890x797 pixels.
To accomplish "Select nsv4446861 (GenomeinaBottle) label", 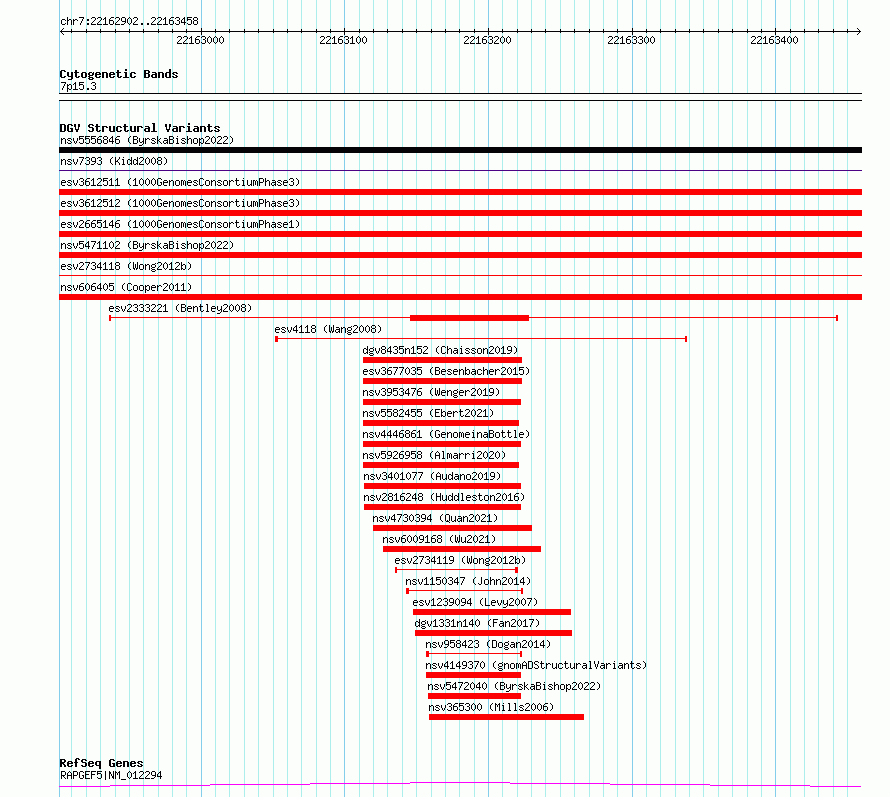I will pyautogui.click(x=446, y=434).
